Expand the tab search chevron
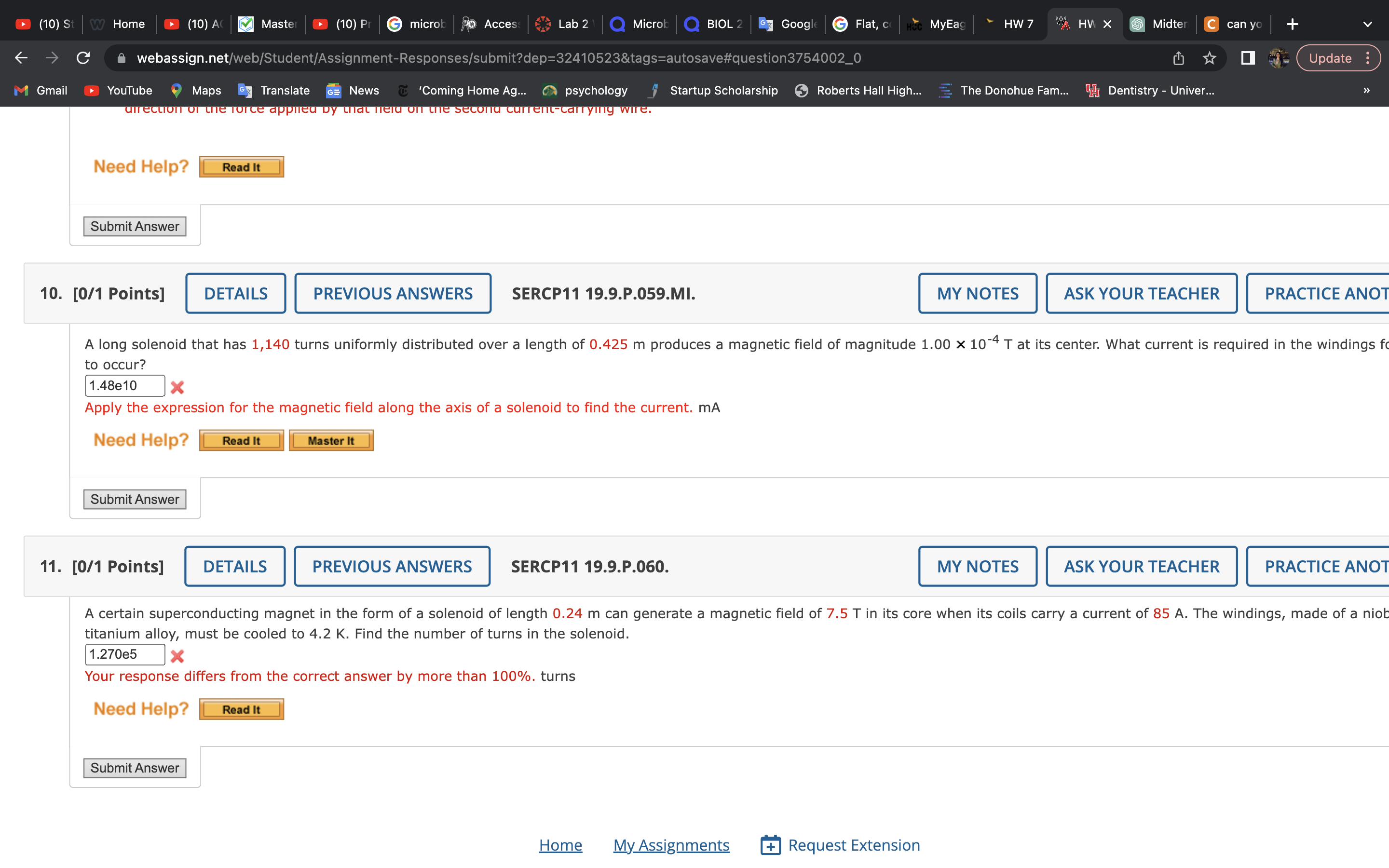Screen dimensions: 1389x868 tap(1367, 24)
